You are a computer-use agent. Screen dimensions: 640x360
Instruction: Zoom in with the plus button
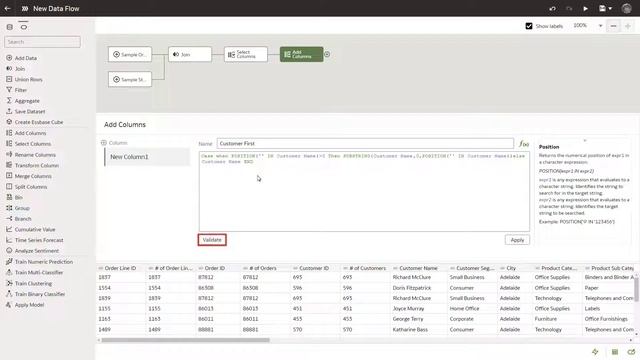[x=628, y=26]
